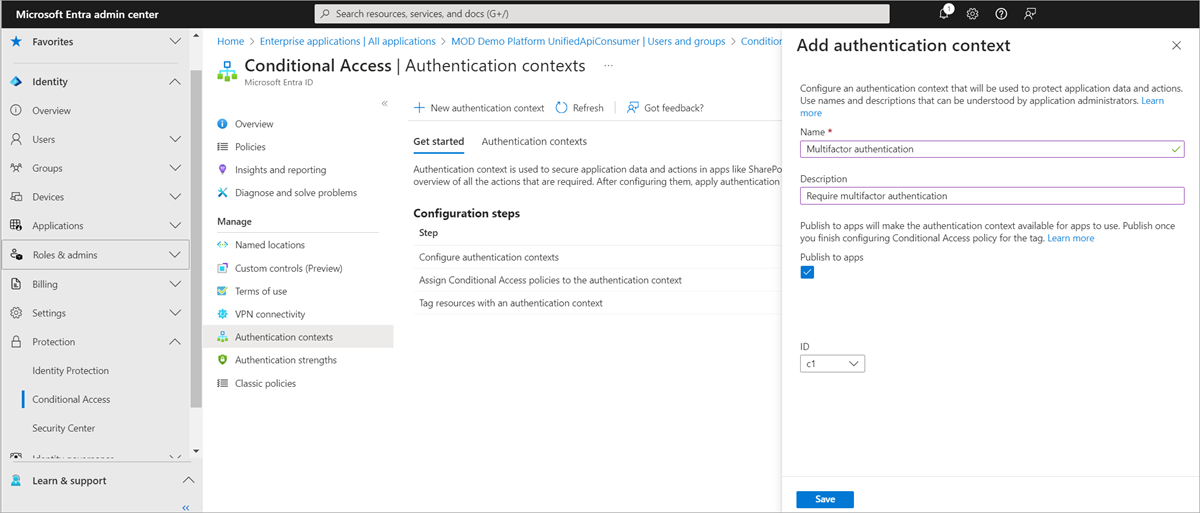This screenshot has width=1200, height=513.
Task: Click the Named locations icon
Action: pos(223,245)
